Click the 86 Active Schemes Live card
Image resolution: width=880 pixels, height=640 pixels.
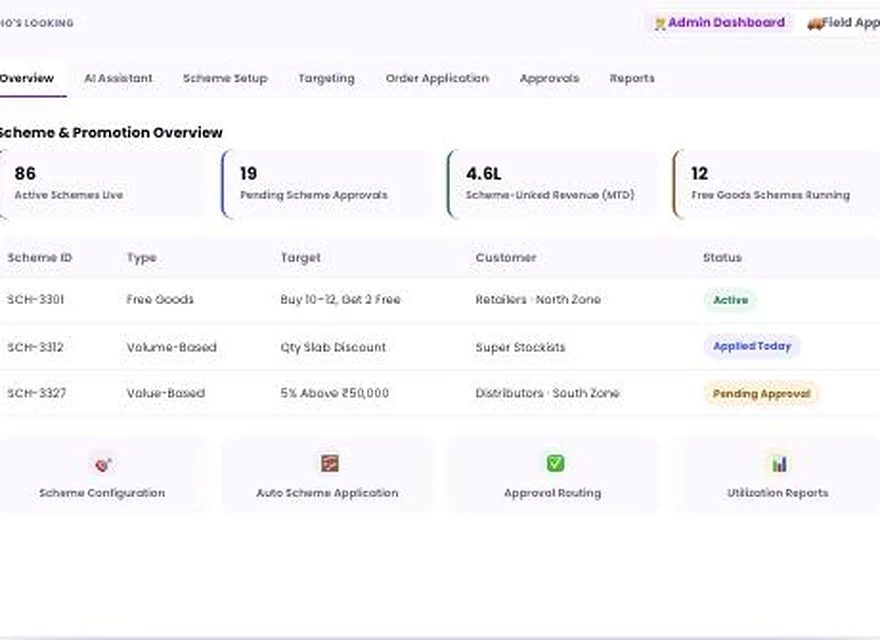[x=102, y=184]
